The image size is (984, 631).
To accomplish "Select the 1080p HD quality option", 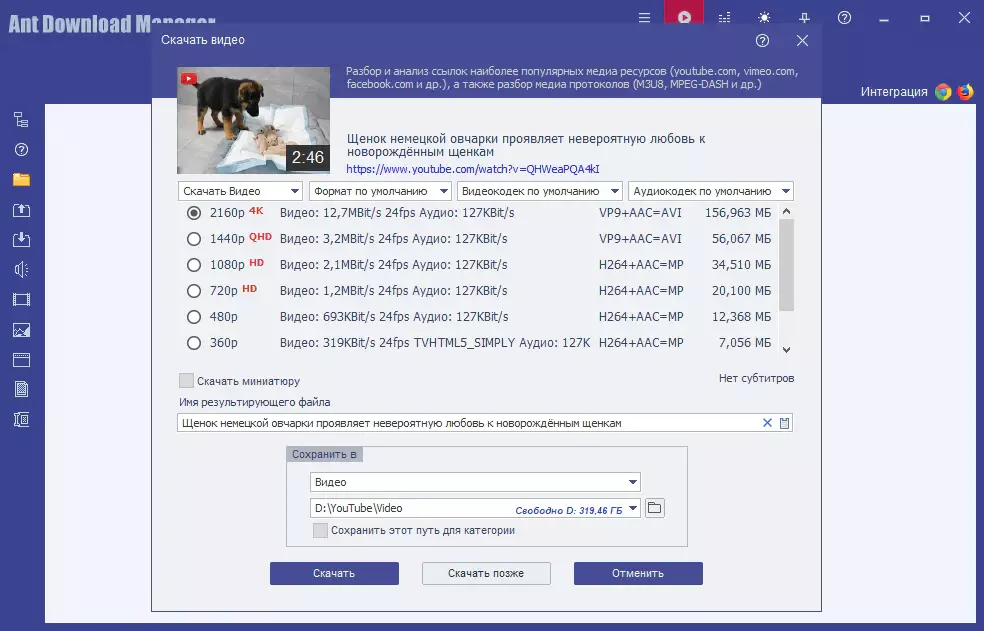I will coord(194,265).
